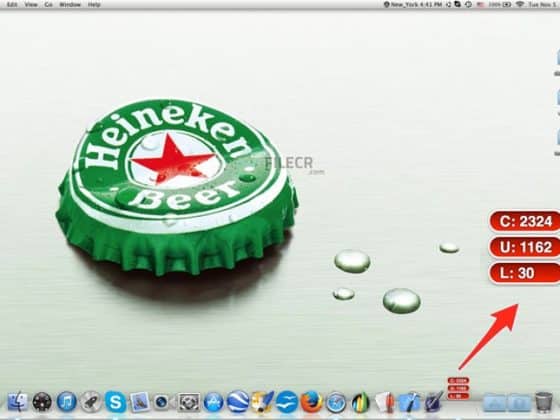Click the small camera lens Dock icon
Viewport: 560px width, 420px height.
point(161,402)
